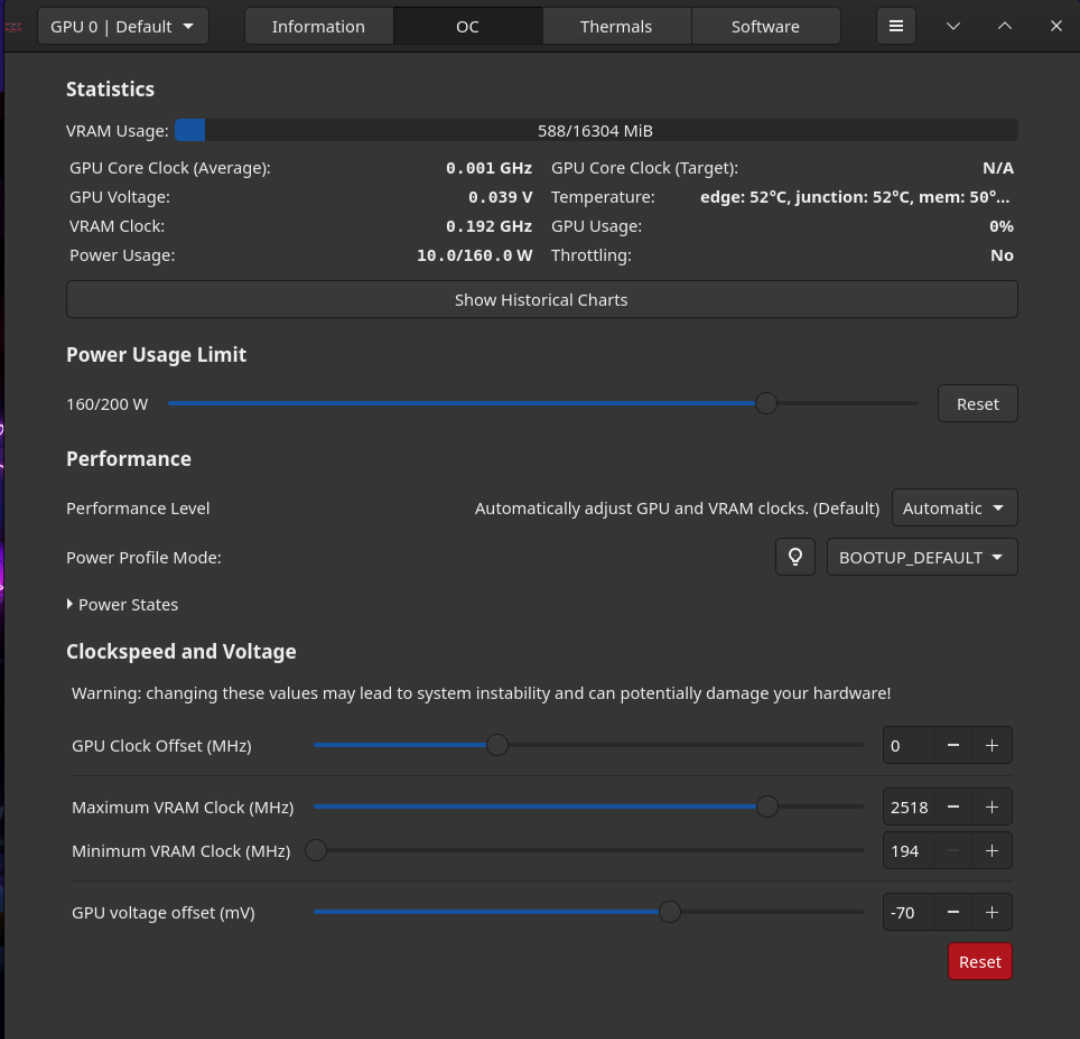Screen dimensions: 1080x1039
Task: Decrease GPU Clock Offset with minus button
Action: (953, 746)
